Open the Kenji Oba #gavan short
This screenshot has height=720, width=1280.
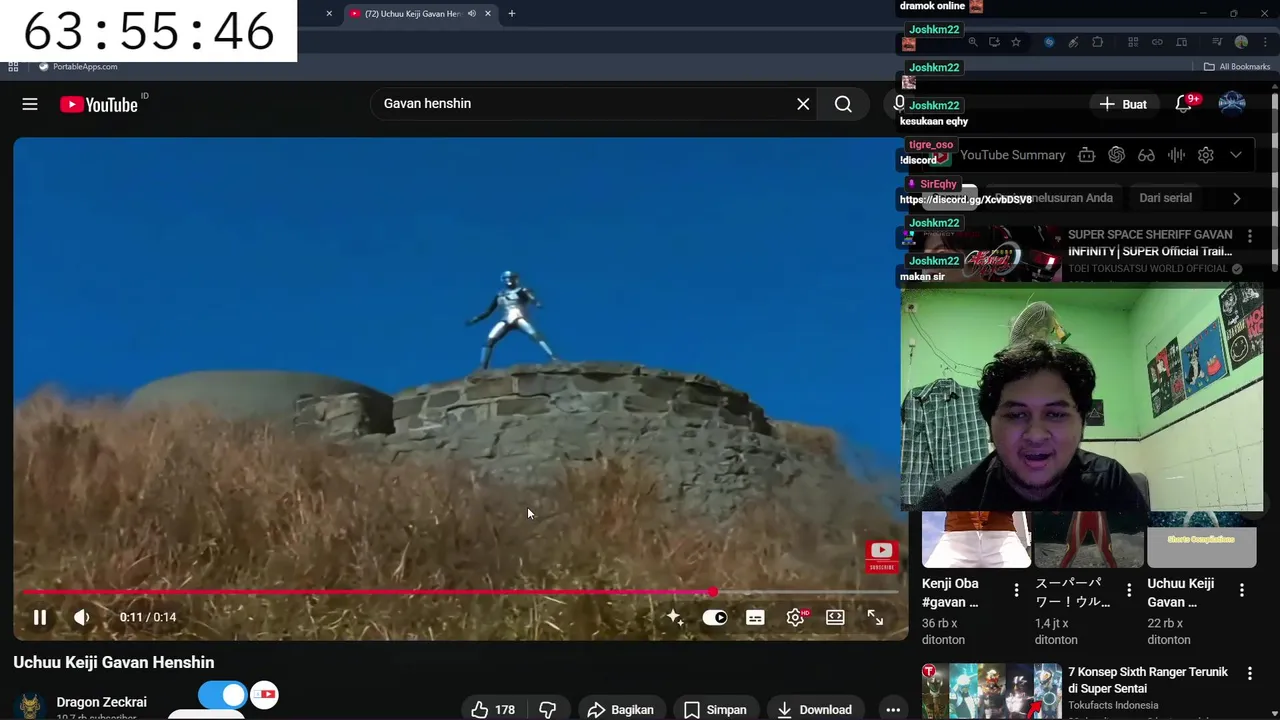(x=976, y=540)
